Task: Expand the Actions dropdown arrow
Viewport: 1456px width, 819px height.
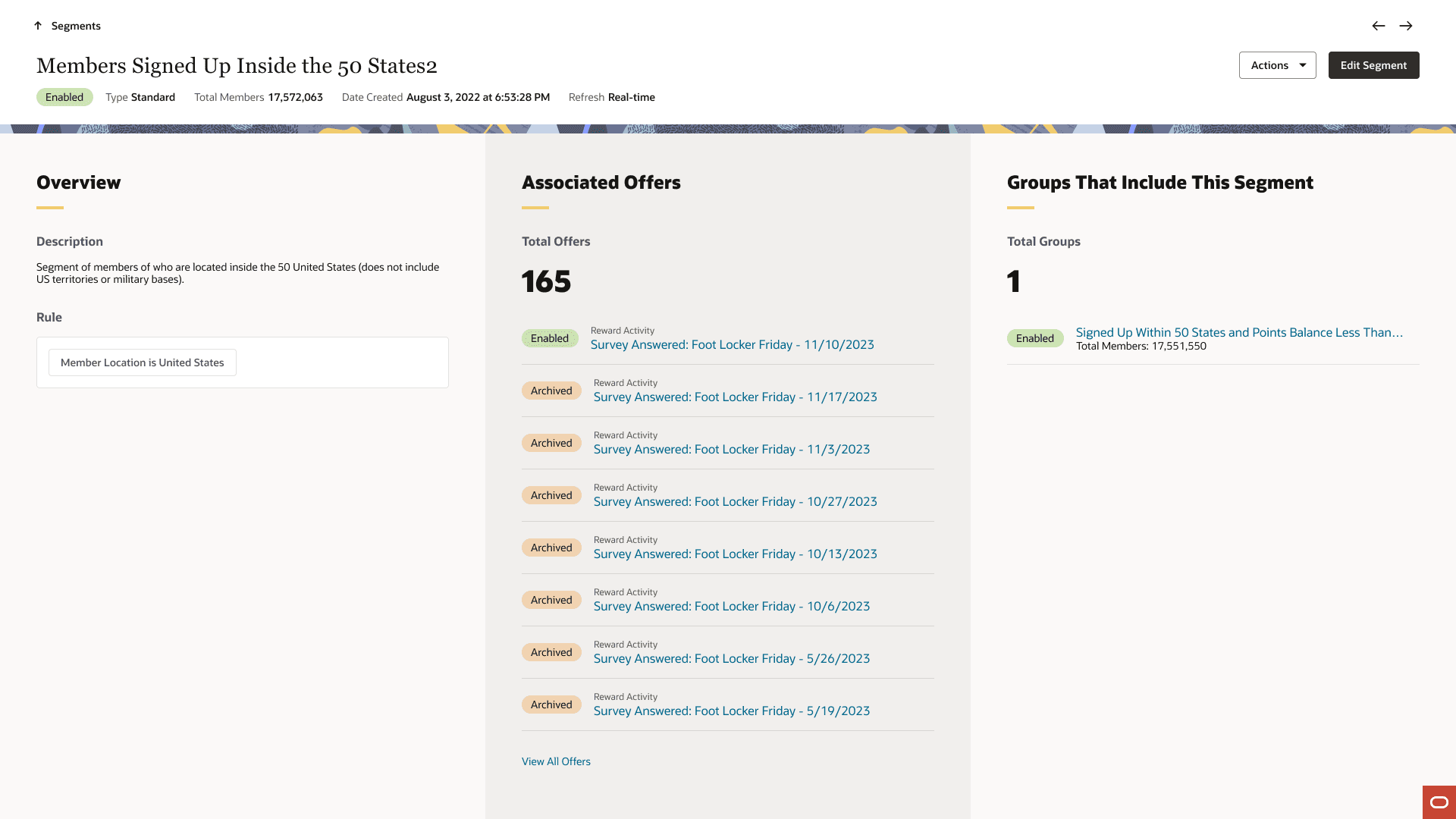Action: (1303, 65)
